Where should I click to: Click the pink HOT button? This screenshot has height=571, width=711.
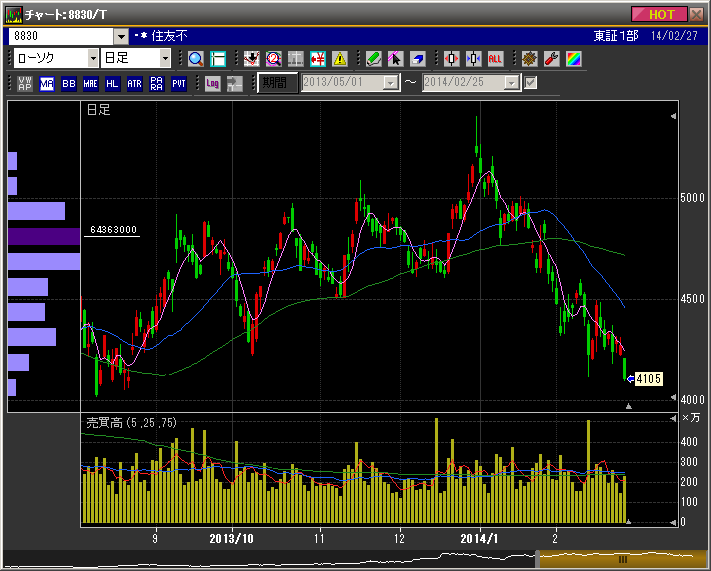(661, 14)
